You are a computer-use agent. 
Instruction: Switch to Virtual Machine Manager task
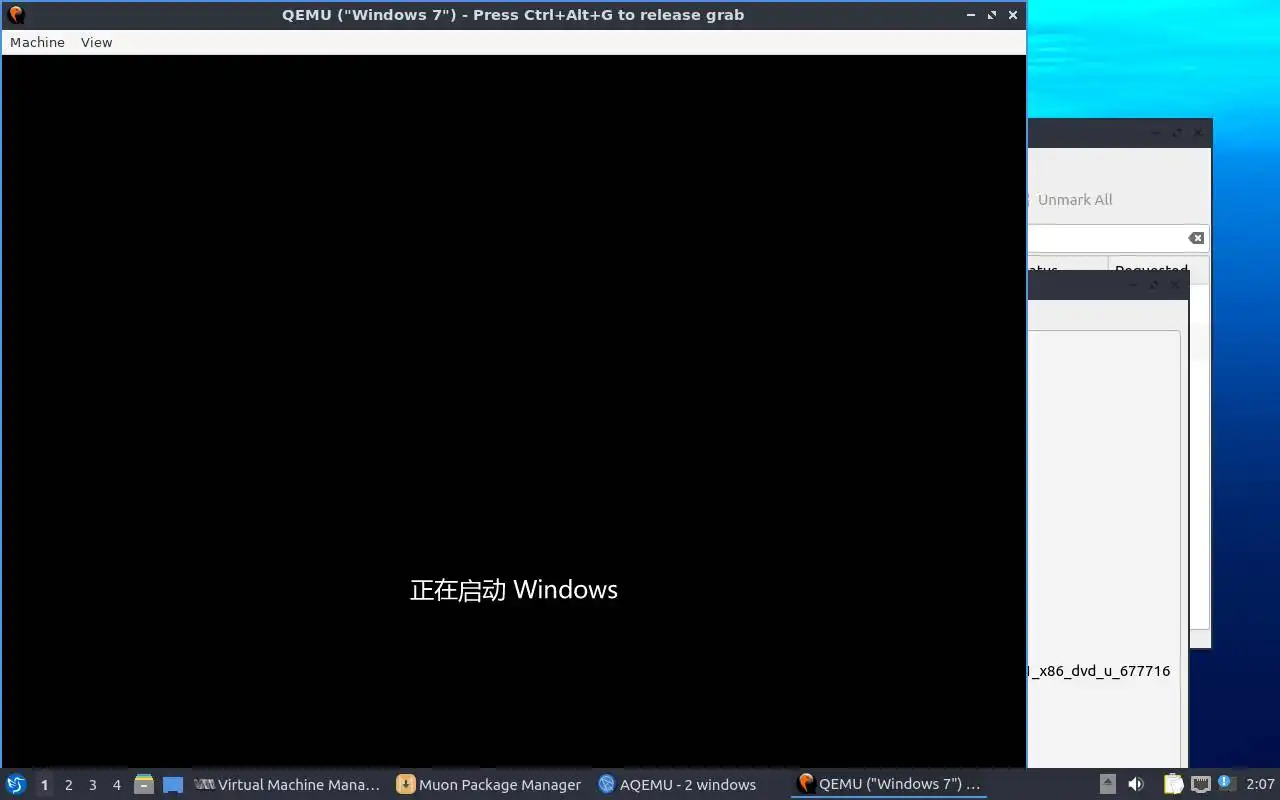click(x=287, y=785)
